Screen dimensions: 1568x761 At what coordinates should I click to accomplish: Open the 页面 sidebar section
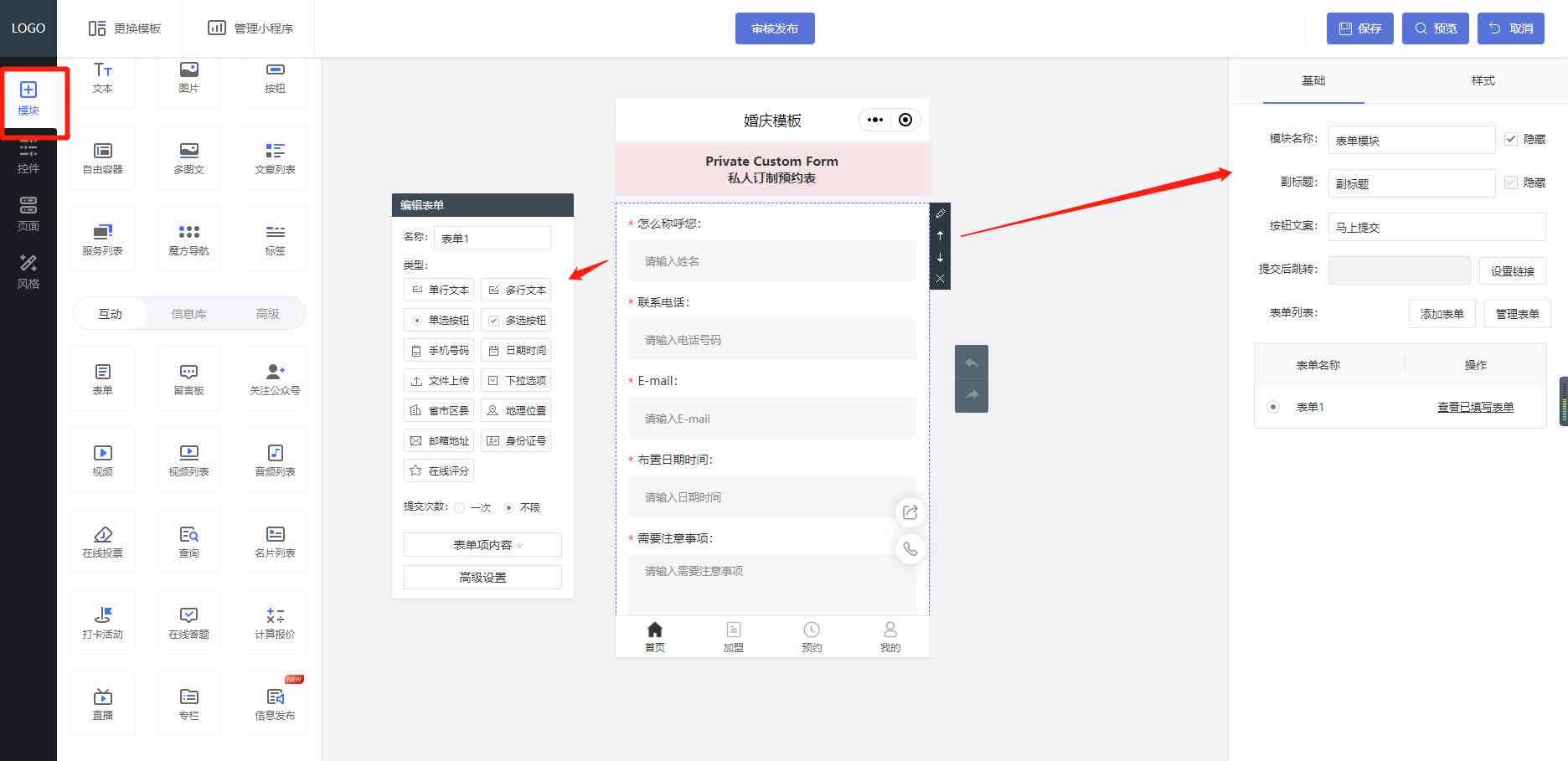(28, 214)
